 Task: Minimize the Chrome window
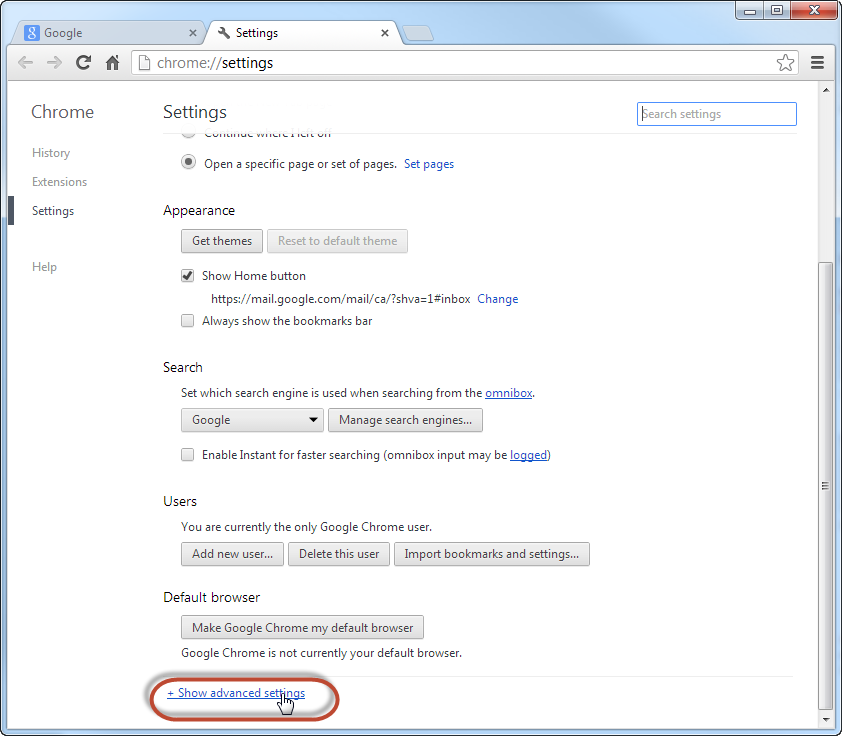click(x=750, y=11)
